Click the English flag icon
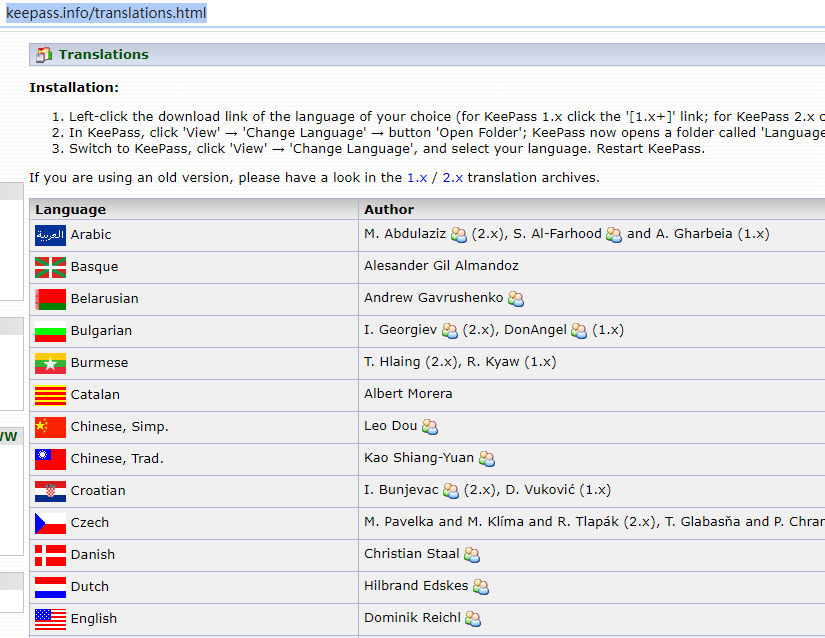Viewport: 825px width, 638px height. click(x=51, y=619)
